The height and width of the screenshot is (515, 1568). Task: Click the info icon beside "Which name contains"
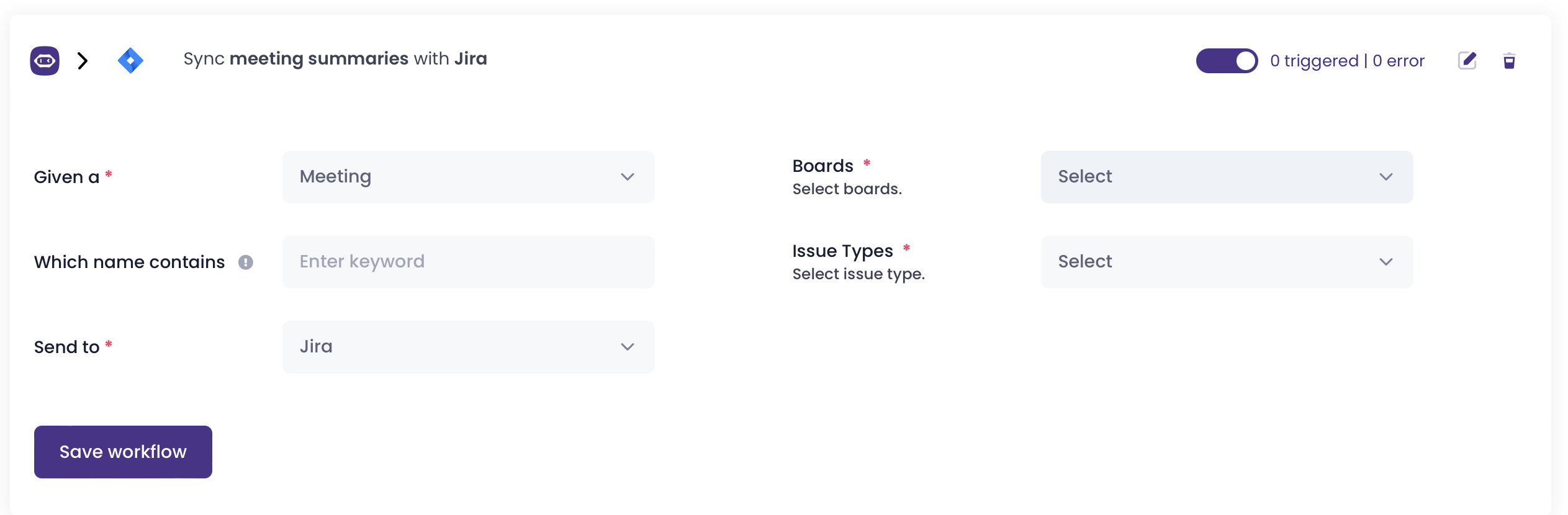pyautogui.click(x=246, y=262)
